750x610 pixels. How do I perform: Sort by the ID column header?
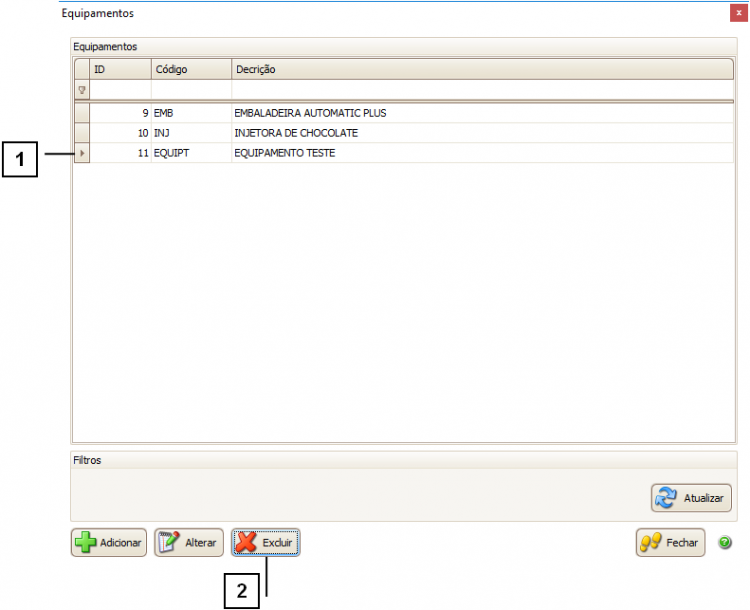tap(120, 69)
